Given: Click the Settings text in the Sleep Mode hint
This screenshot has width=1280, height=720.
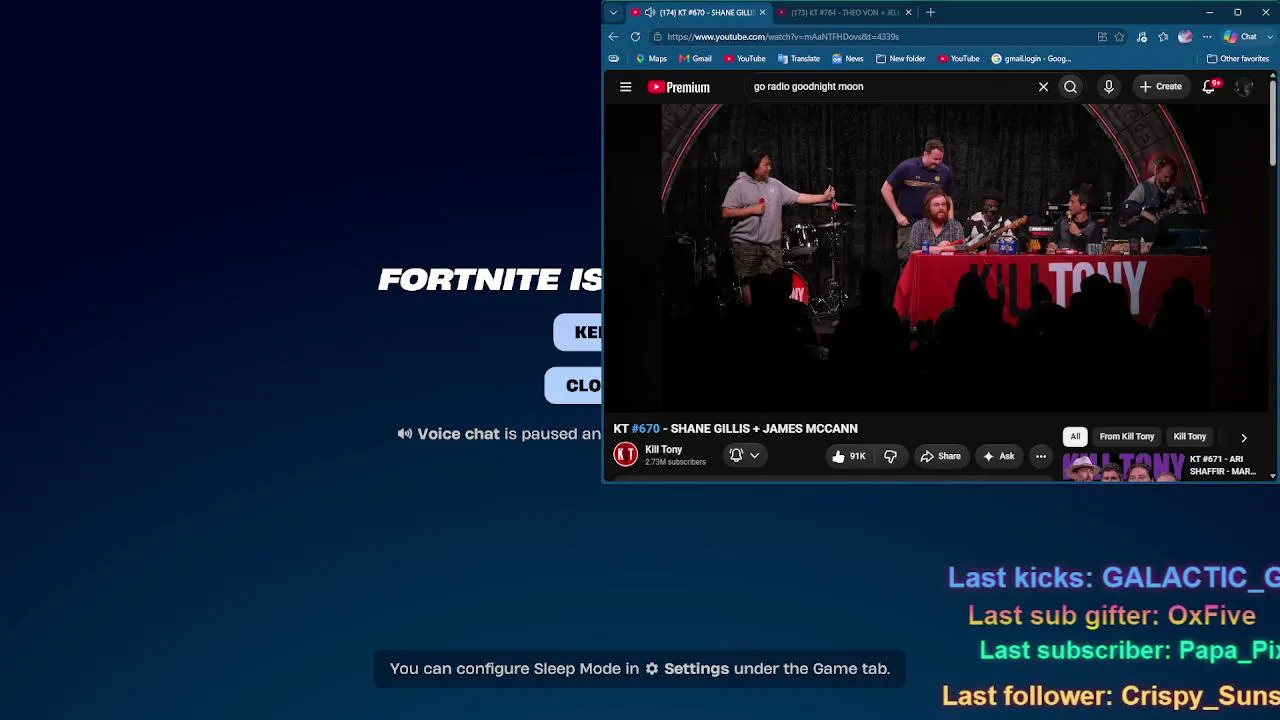Looking at the screenshot, I should click(x=696, y=669).
